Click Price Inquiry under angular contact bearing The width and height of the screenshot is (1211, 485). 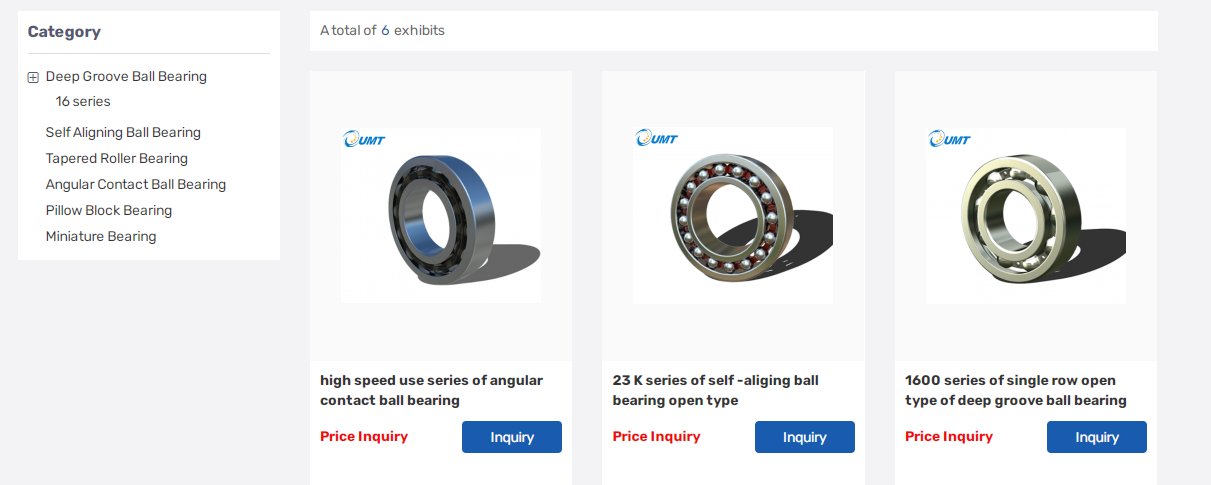[x=364, y=436]
